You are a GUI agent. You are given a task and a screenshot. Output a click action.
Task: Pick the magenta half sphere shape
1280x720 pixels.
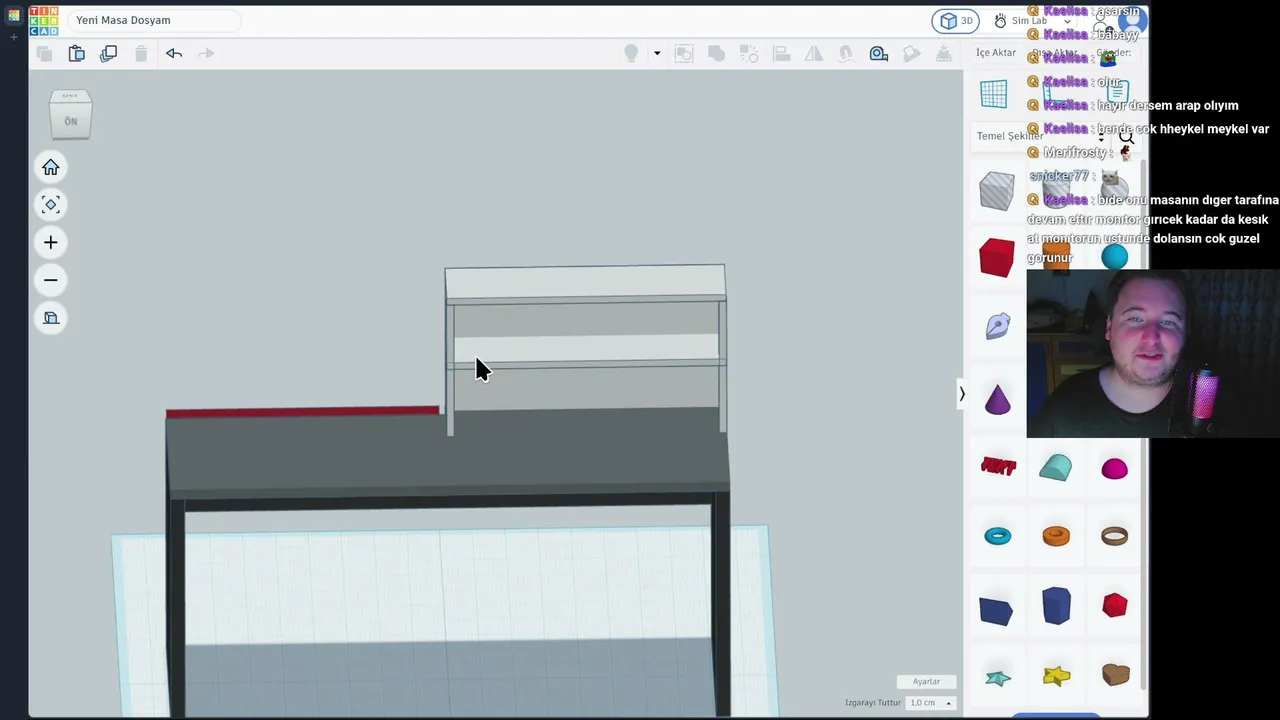pos(1114,468)
